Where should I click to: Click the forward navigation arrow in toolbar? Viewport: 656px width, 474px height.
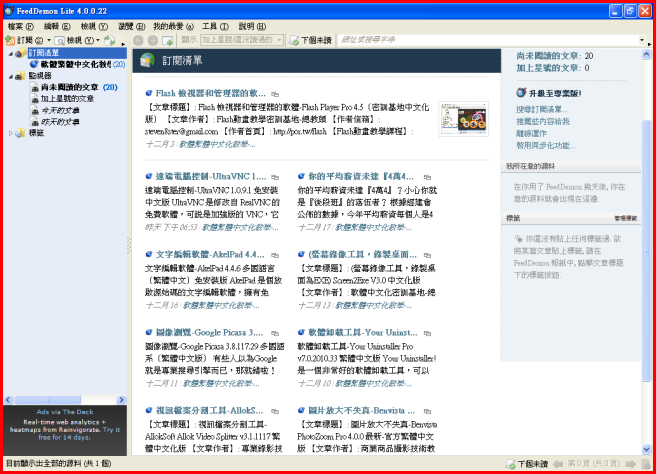(x=153, y=40)
